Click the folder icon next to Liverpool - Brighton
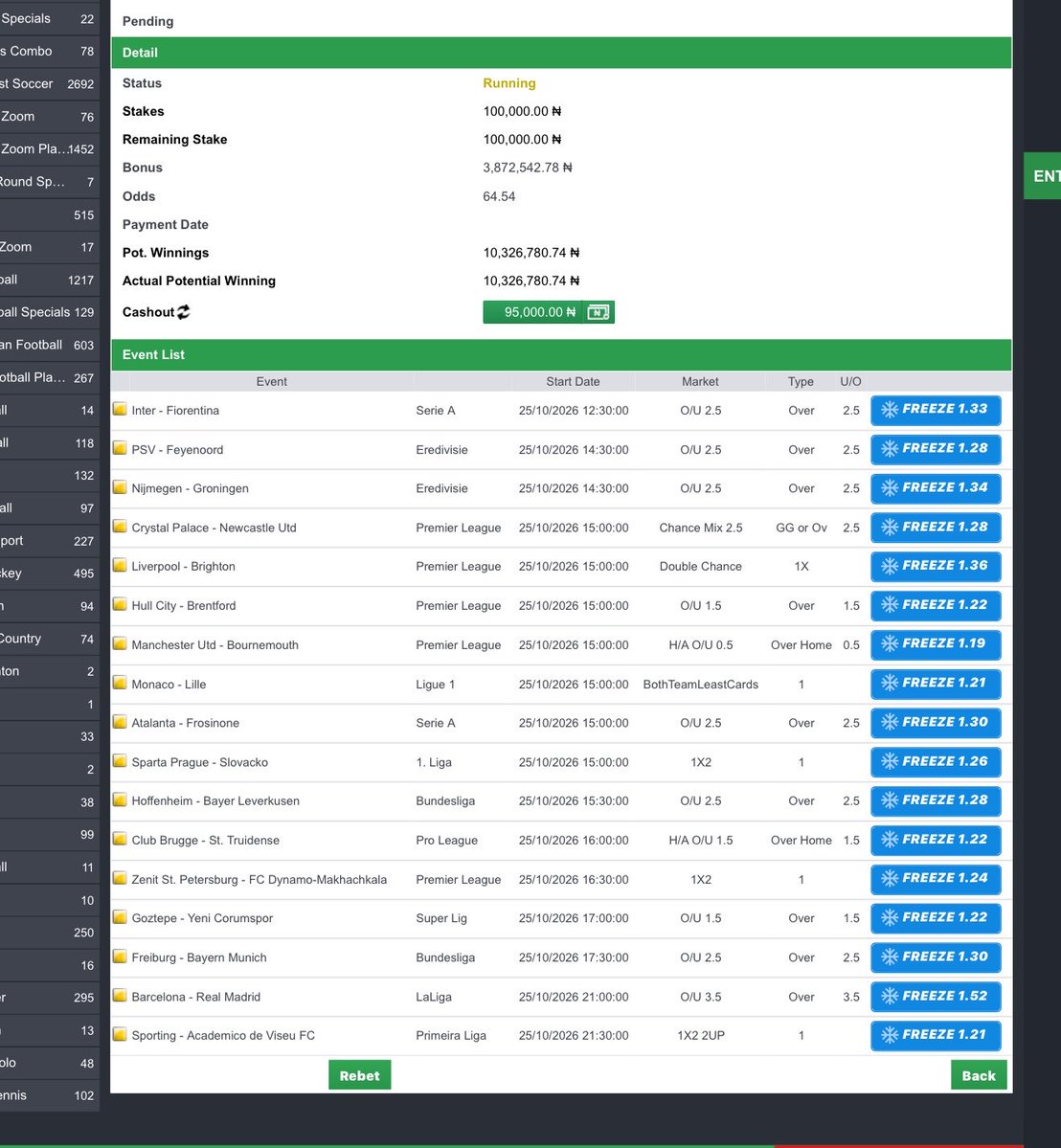1061x1148 pixels. click(120, 565)
